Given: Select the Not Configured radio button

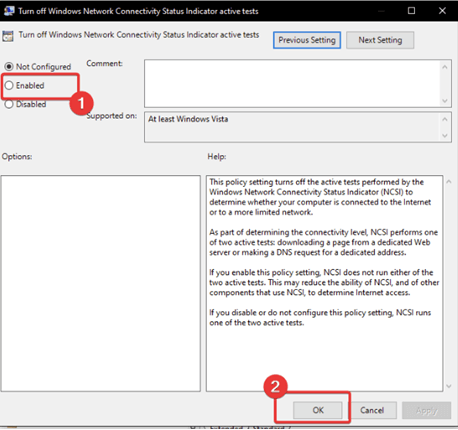Looking at the screenshot, I should [9, 67].
